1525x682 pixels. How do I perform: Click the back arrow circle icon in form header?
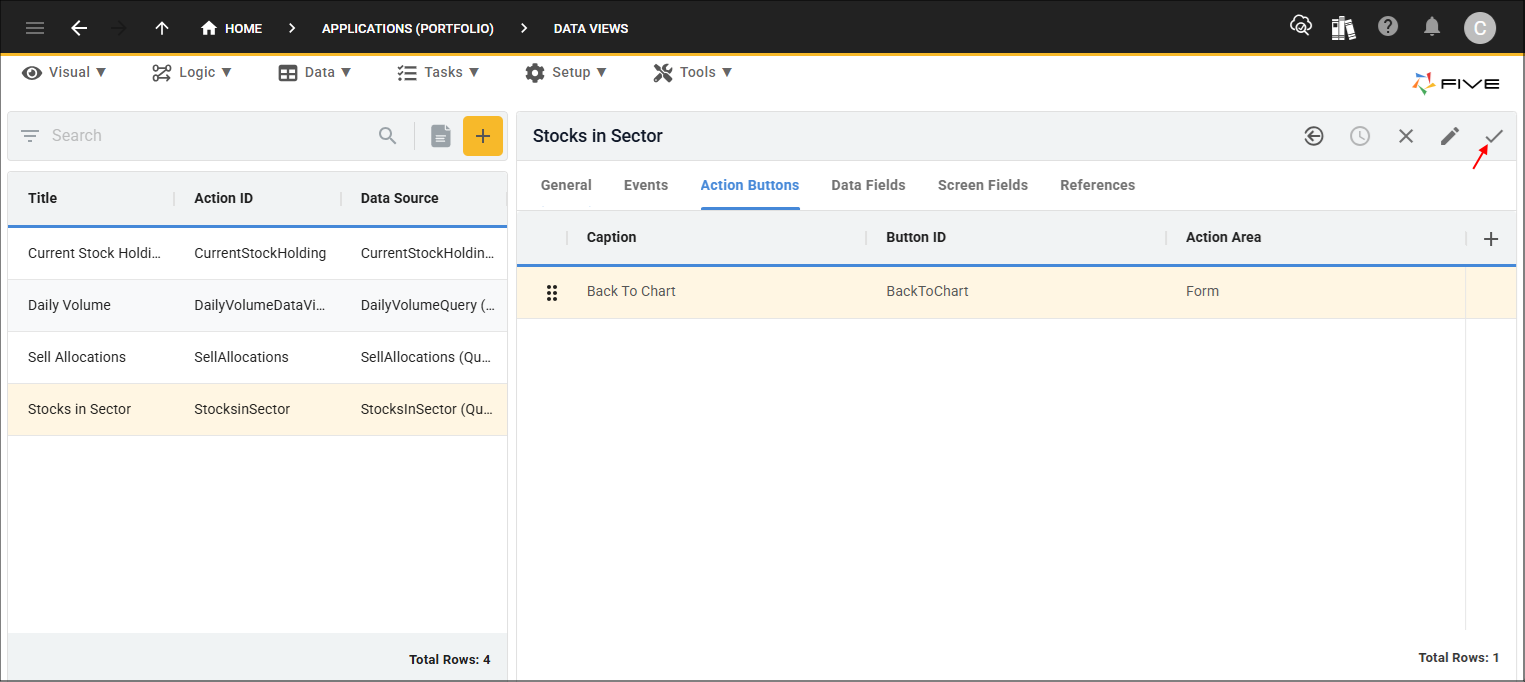coord(1314,136)
